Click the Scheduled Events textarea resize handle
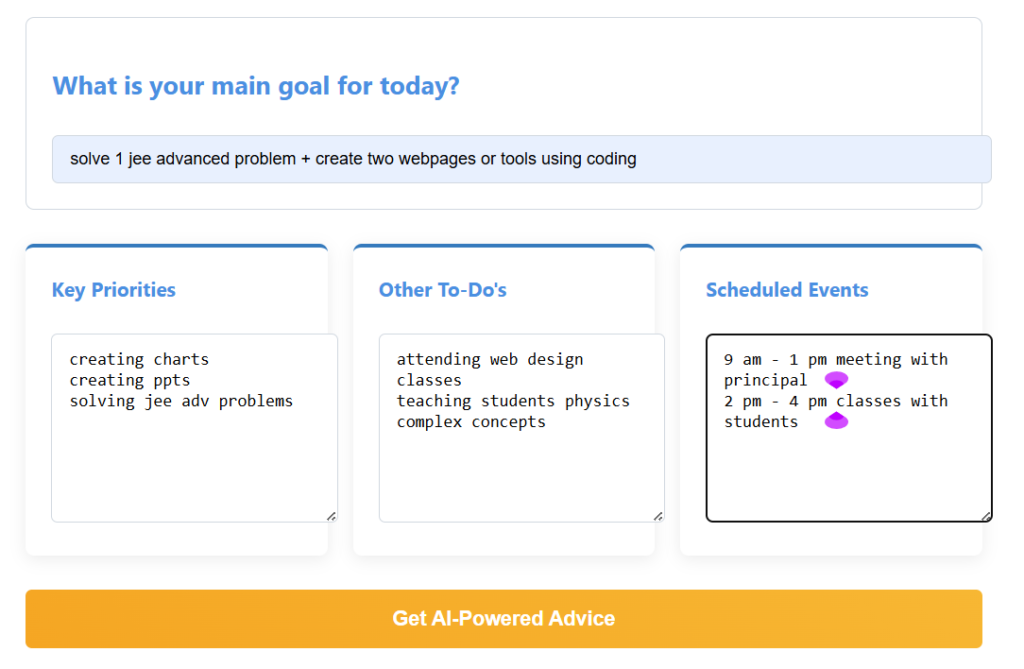 click(x=986, y=516)
